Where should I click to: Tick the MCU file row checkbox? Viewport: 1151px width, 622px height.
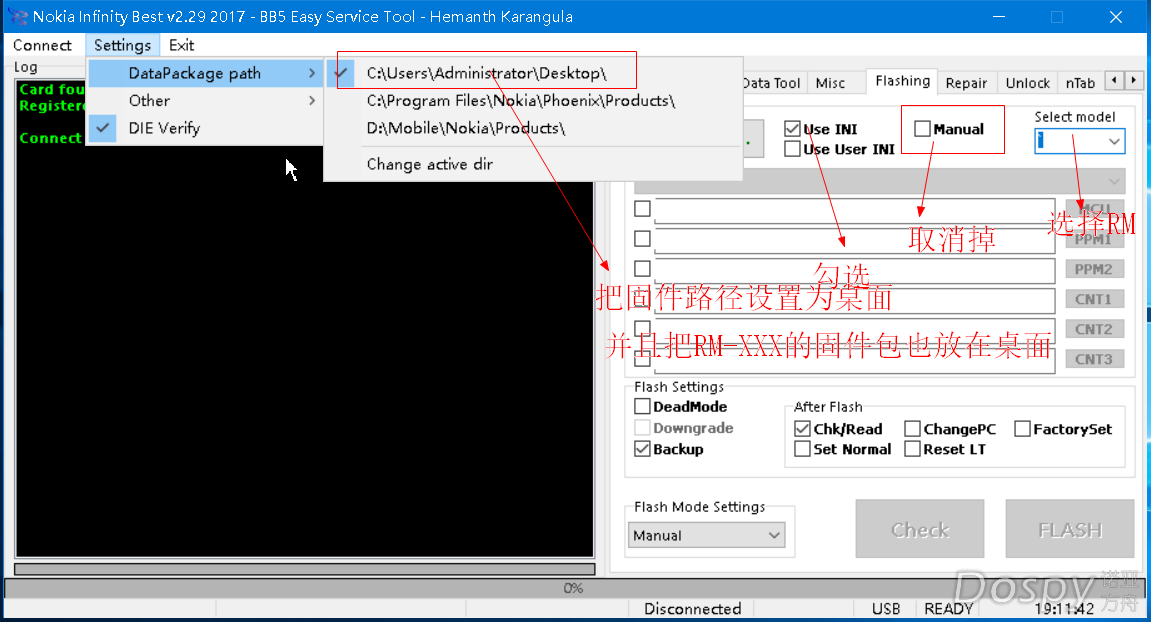(642, 209)
